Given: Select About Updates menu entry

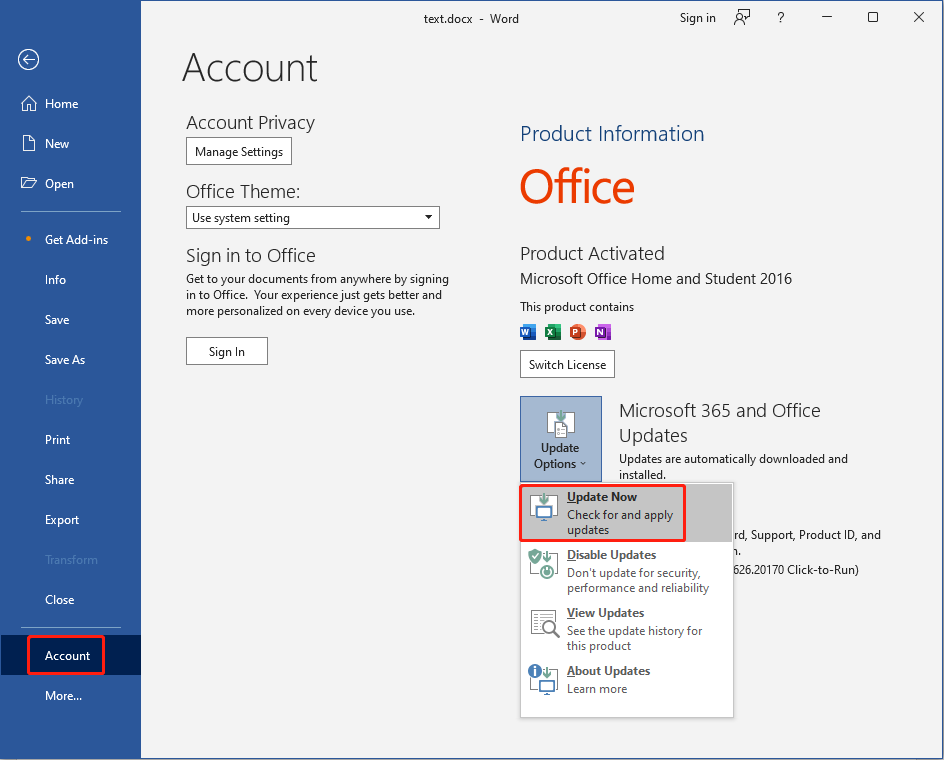Looking at the screenshot, I should [x=626, y=680].
